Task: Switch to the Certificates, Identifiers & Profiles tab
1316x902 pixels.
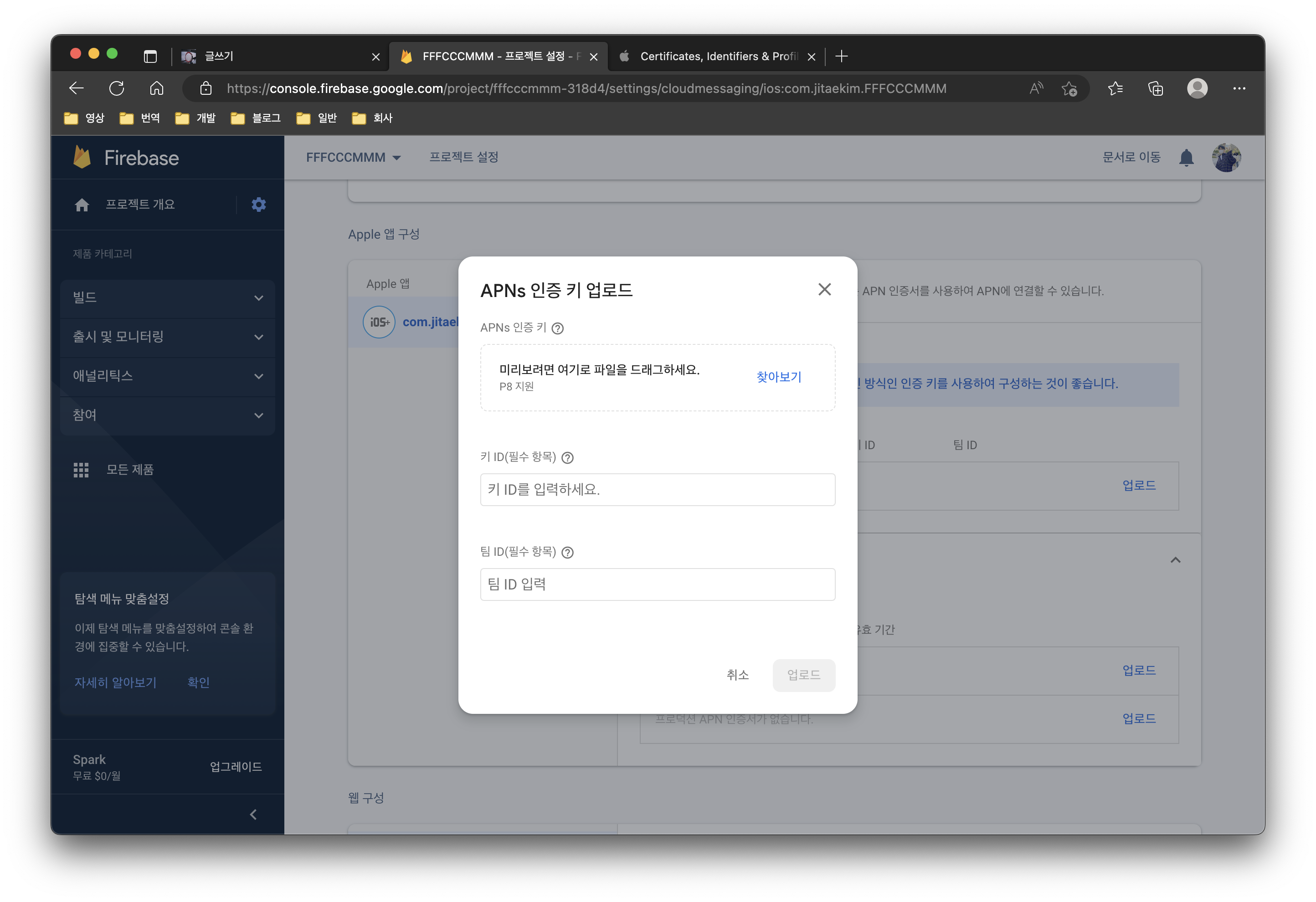Action: click(716, 56)
